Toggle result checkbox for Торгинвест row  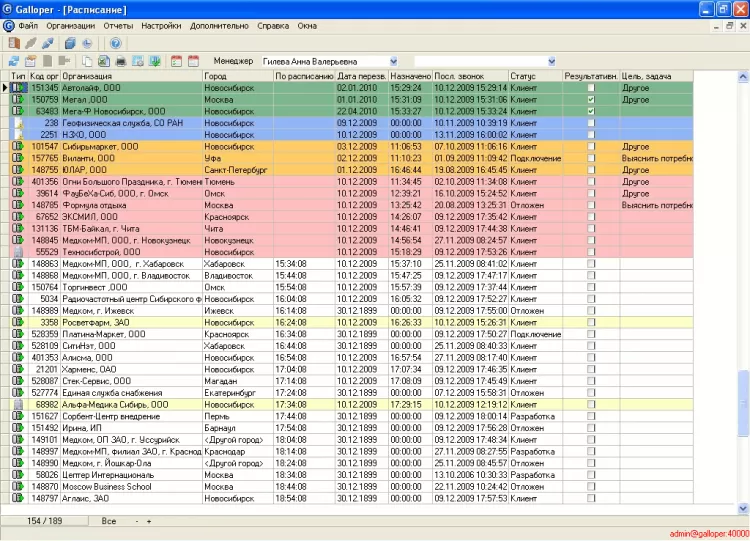click(591, 287)
